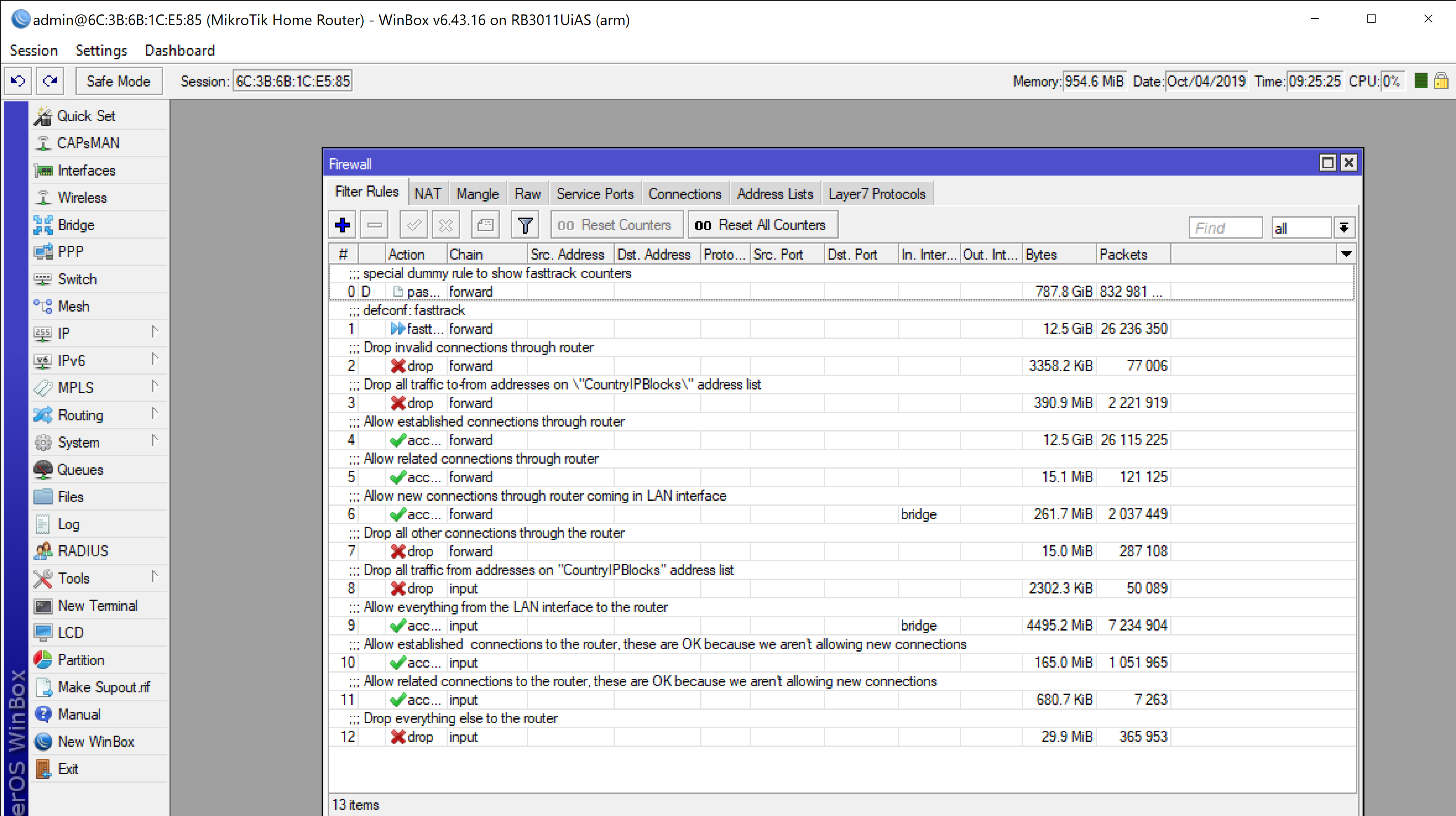1456x816 pixels.
Task: Open LCD settings
Action: tap(99, 632)
